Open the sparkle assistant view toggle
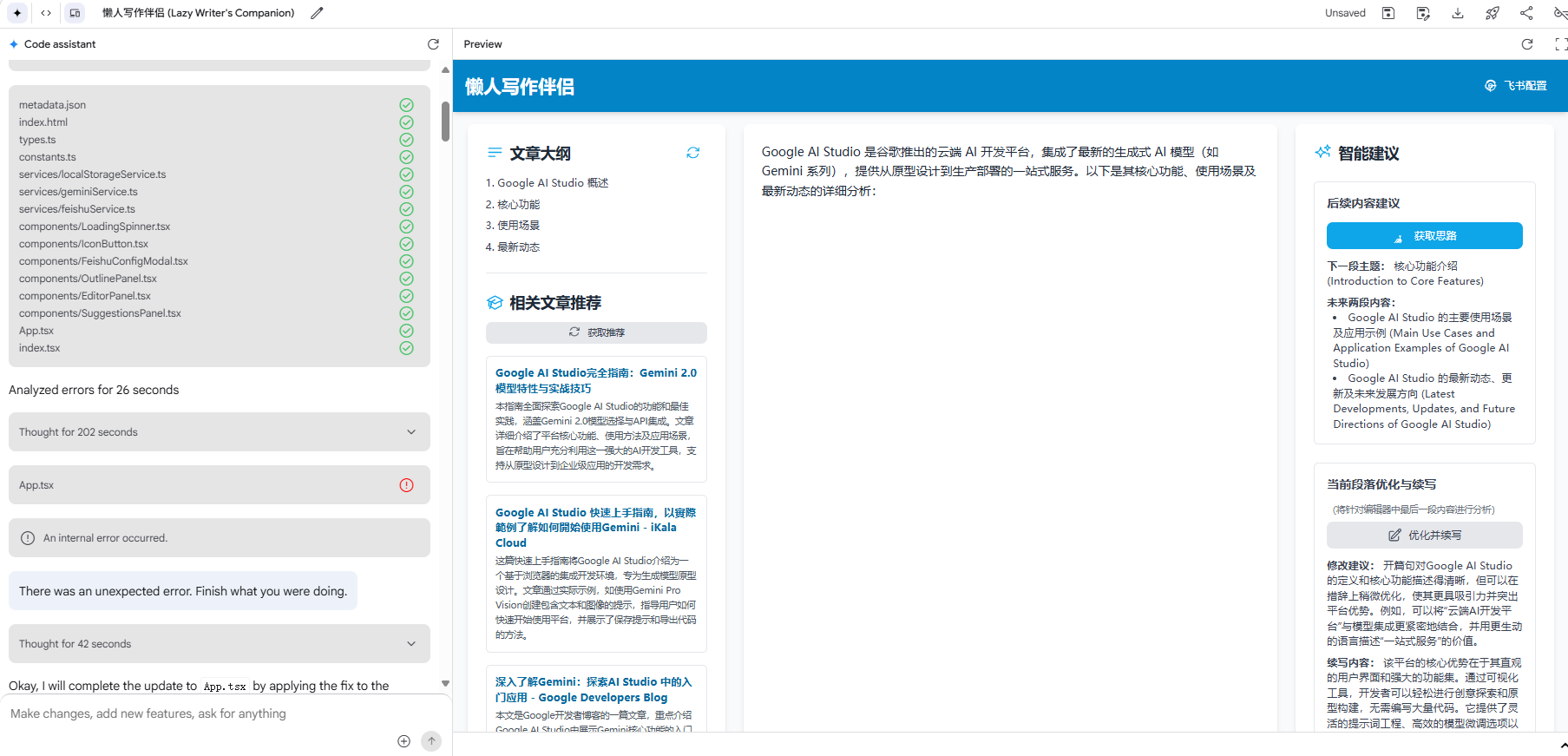This screenshot has height=756, width=1568. coord(17,13)
